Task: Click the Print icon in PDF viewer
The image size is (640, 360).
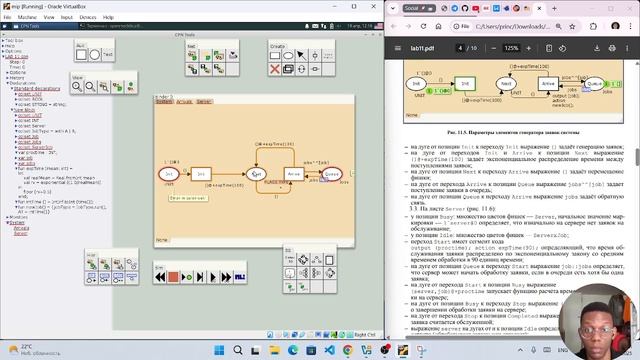Action: (x=612, y=48)
